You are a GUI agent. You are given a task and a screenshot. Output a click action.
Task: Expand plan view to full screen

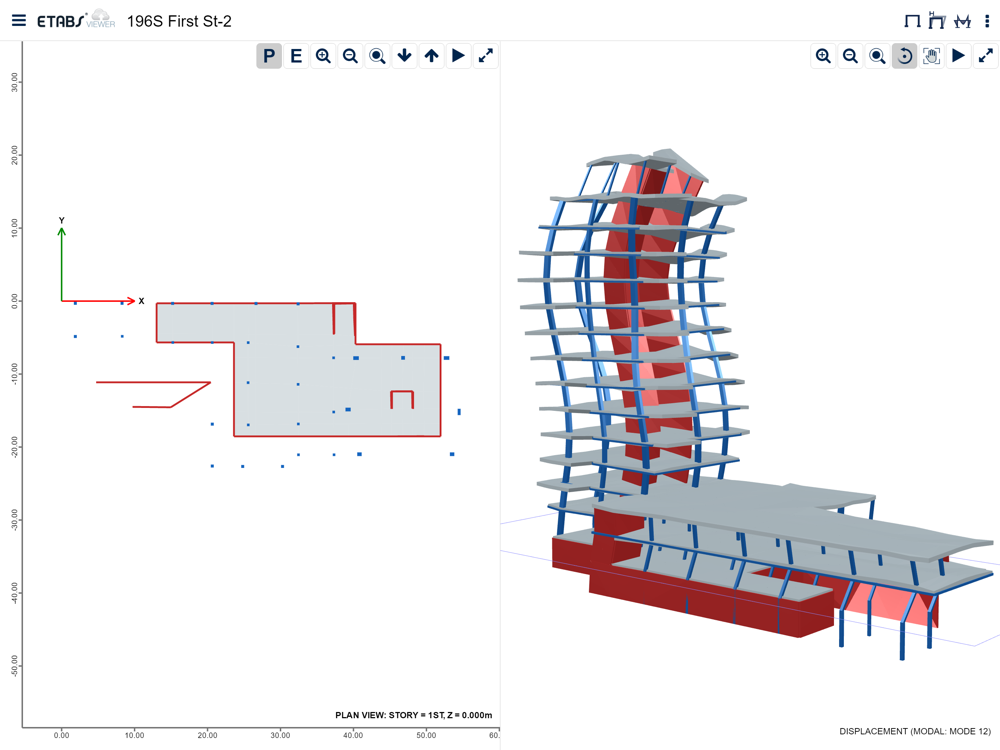click(x=486, y=56)
